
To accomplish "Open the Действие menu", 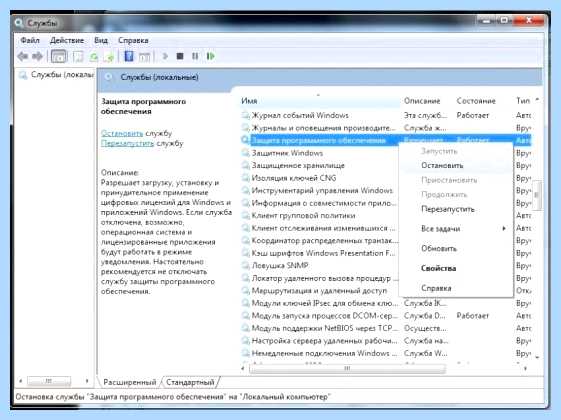I will click(x=67, y=40).
